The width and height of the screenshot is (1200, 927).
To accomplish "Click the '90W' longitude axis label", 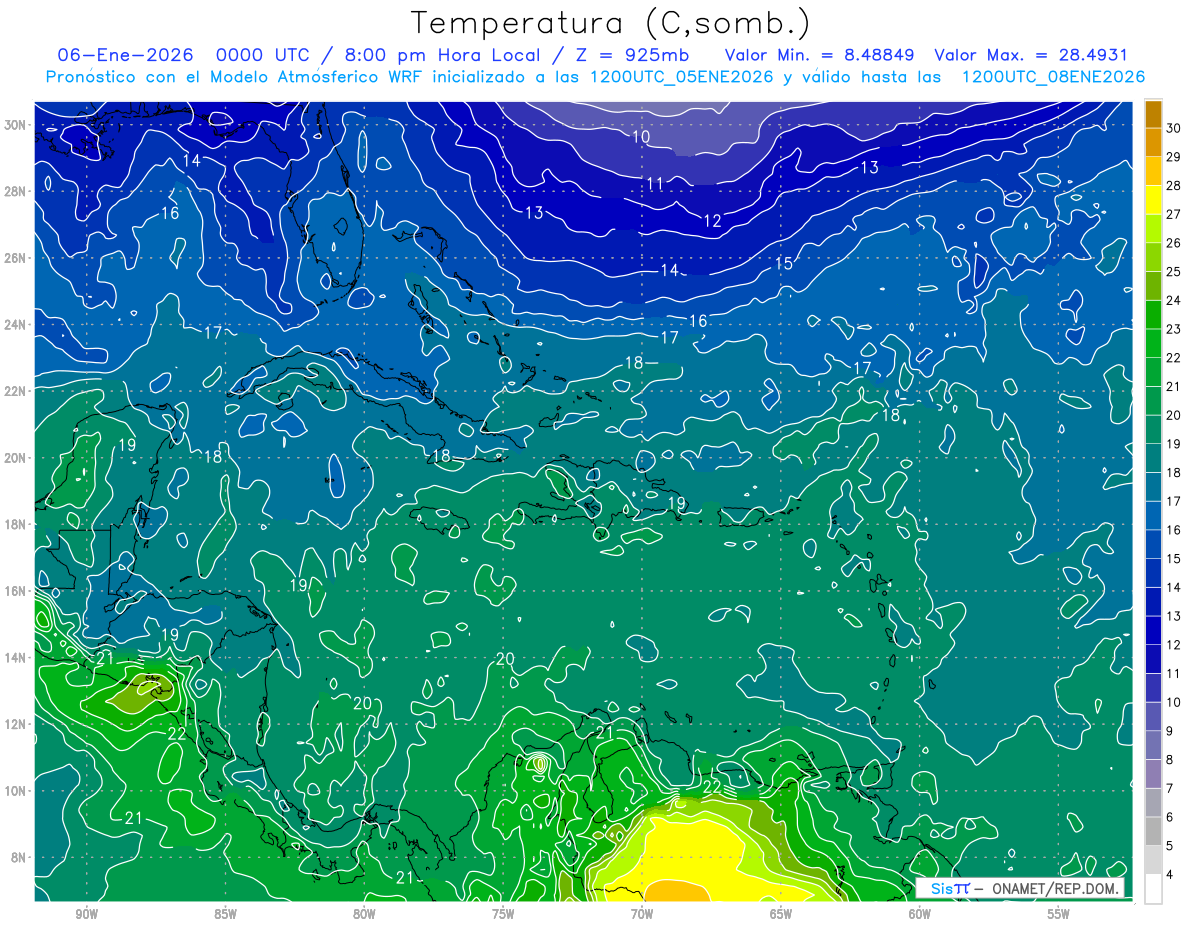I will [x=87, y=914].
